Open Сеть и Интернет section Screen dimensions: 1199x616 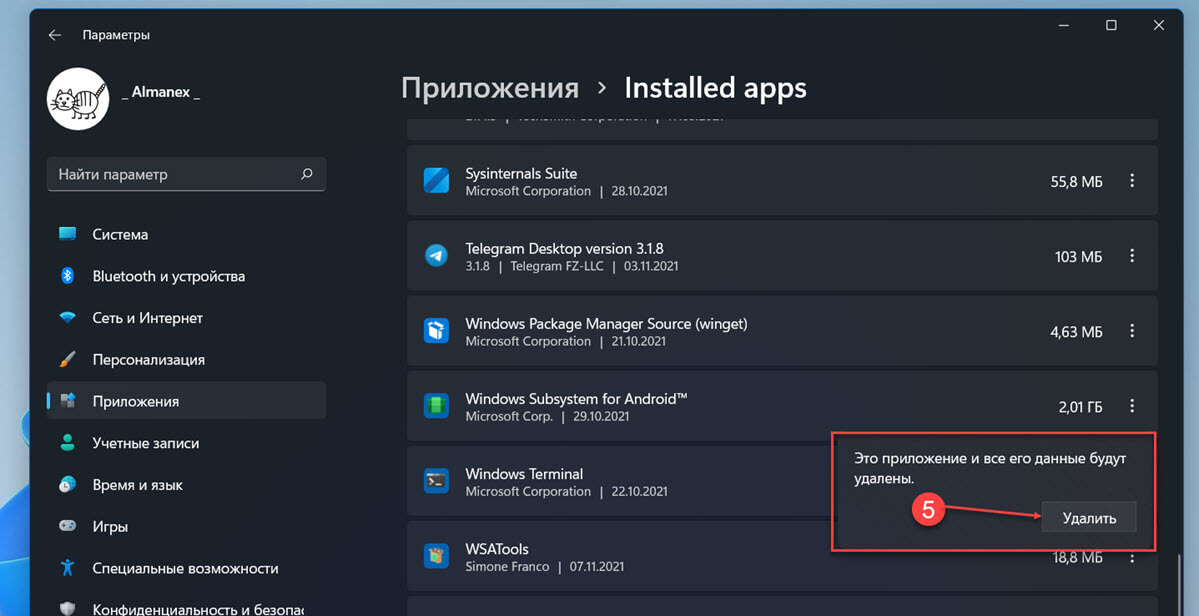click(x=187, y=318)
